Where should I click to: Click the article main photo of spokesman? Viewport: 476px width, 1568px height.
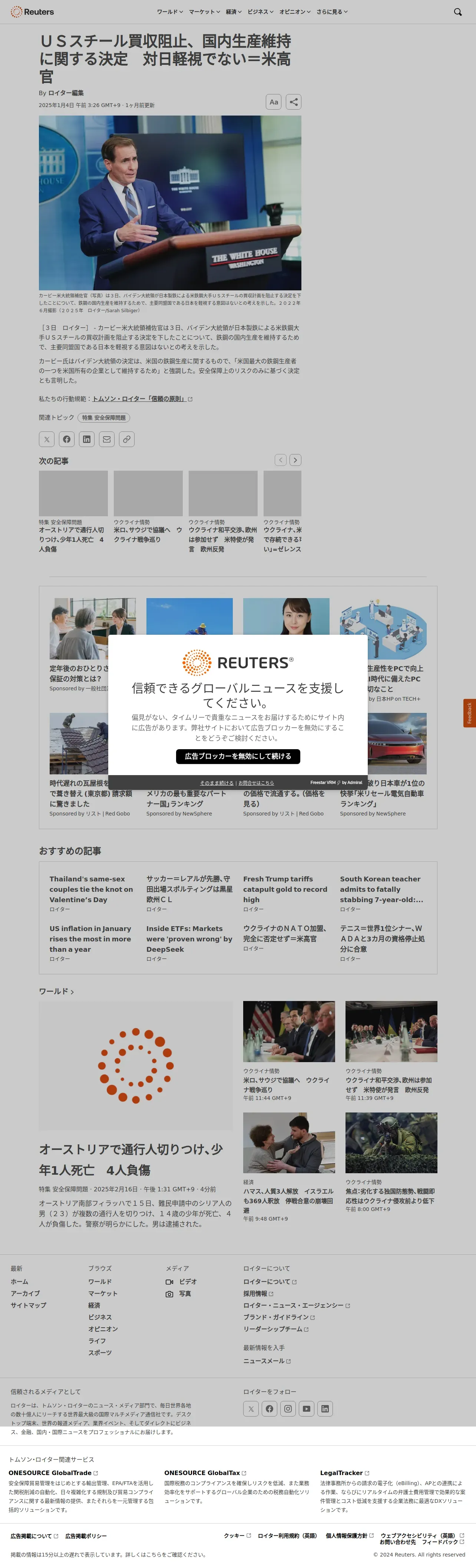coord(170,203)
